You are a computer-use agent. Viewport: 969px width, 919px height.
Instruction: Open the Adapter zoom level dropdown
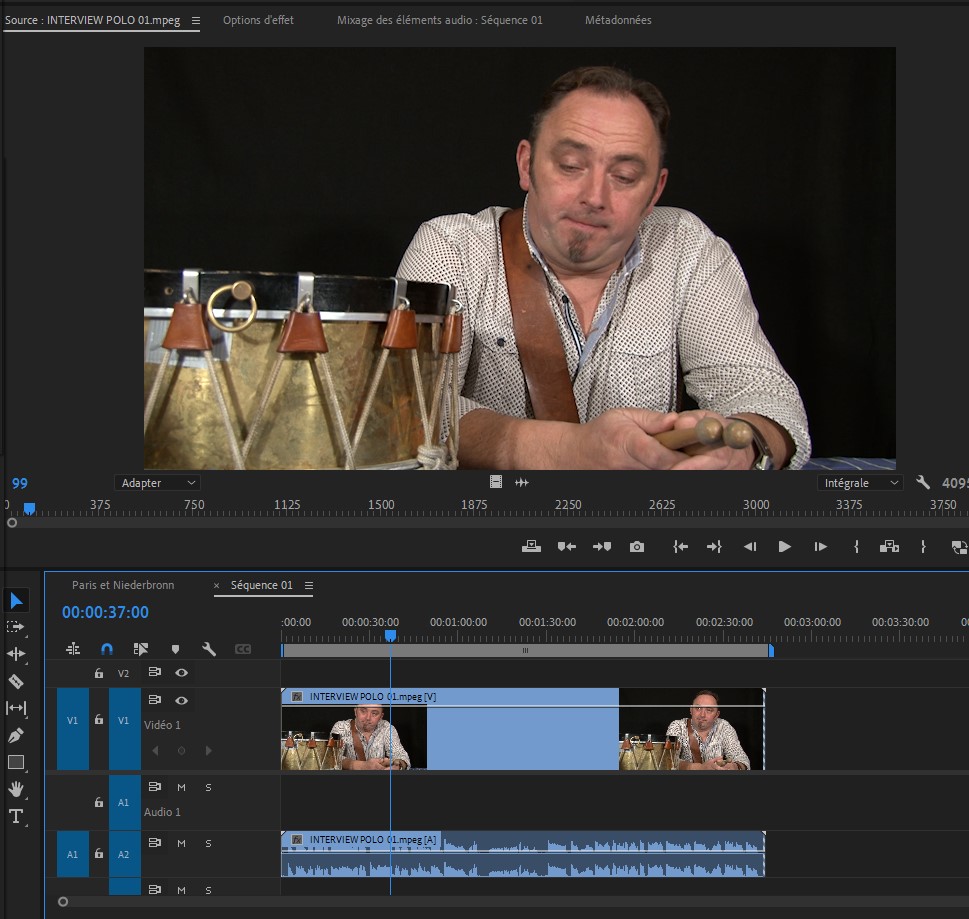(157, 483)
